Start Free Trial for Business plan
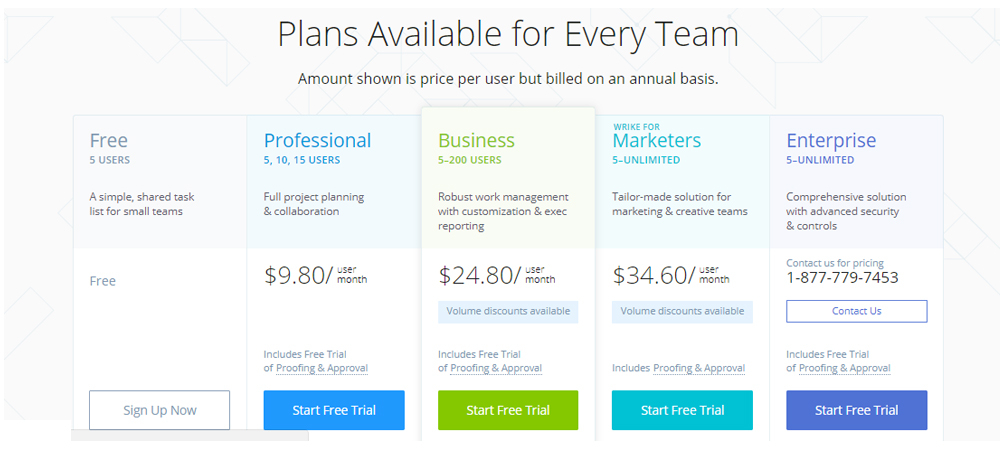1000x450 pixels. 508,410
